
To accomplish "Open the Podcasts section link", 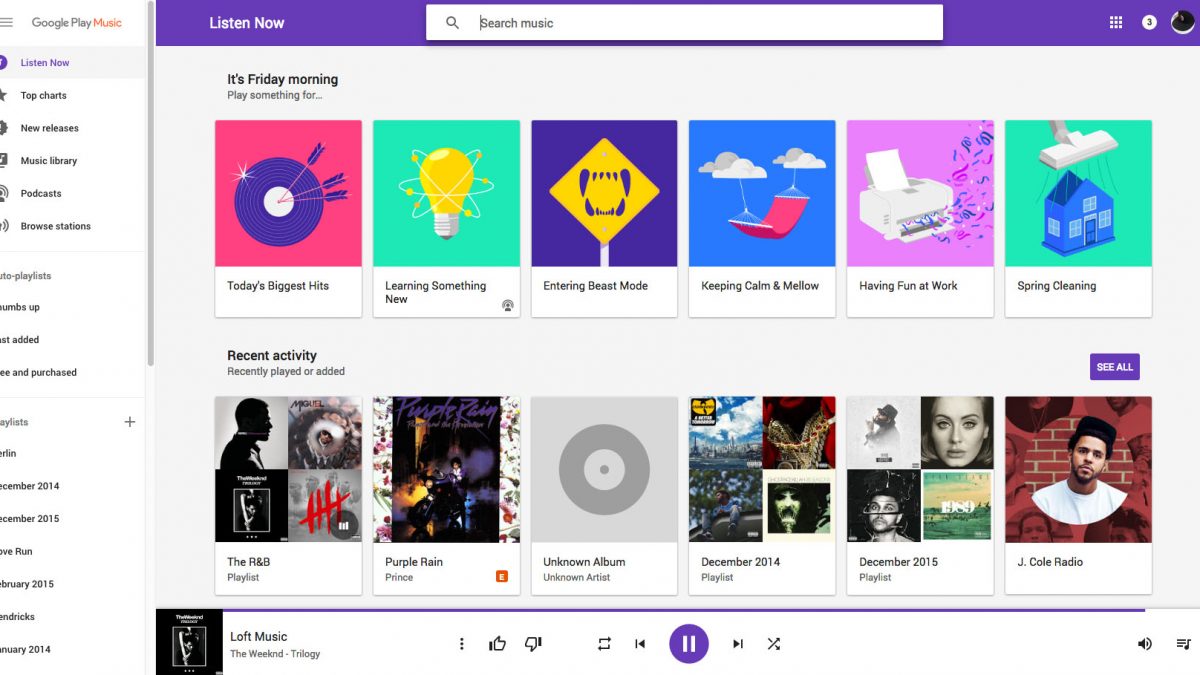I will (x=40, y=194).
